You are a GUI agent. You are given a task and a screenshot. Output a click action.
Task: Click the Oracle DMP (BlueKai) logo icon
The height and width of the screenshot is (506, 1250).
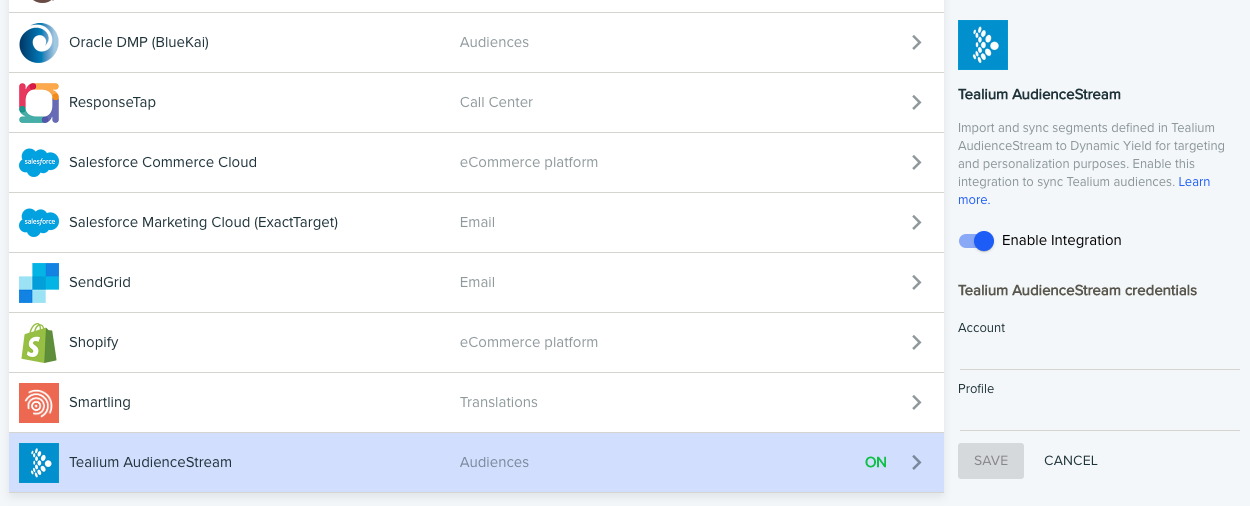(39, 43)
